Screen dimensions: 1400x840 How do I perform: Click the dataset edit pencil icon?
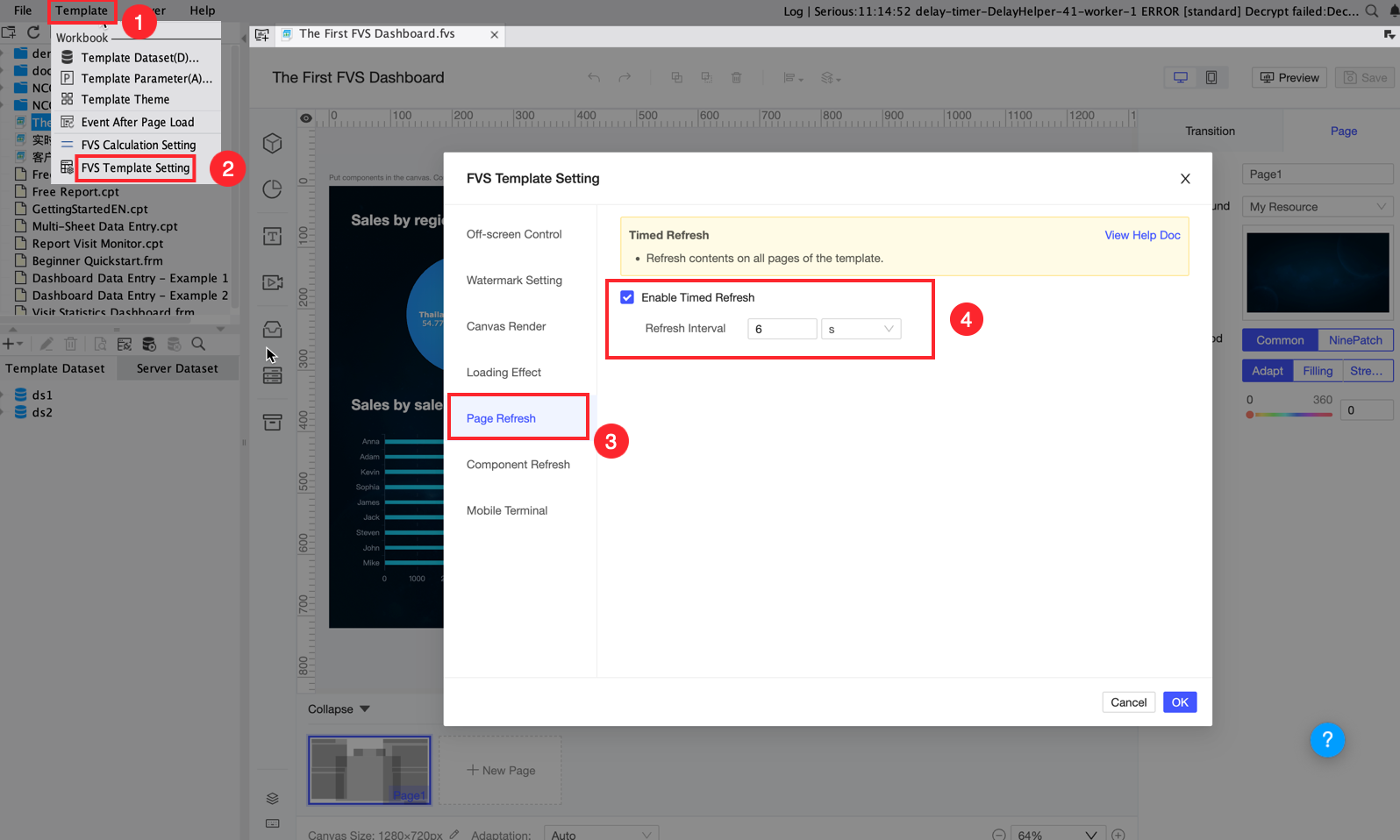coord(46,345)
